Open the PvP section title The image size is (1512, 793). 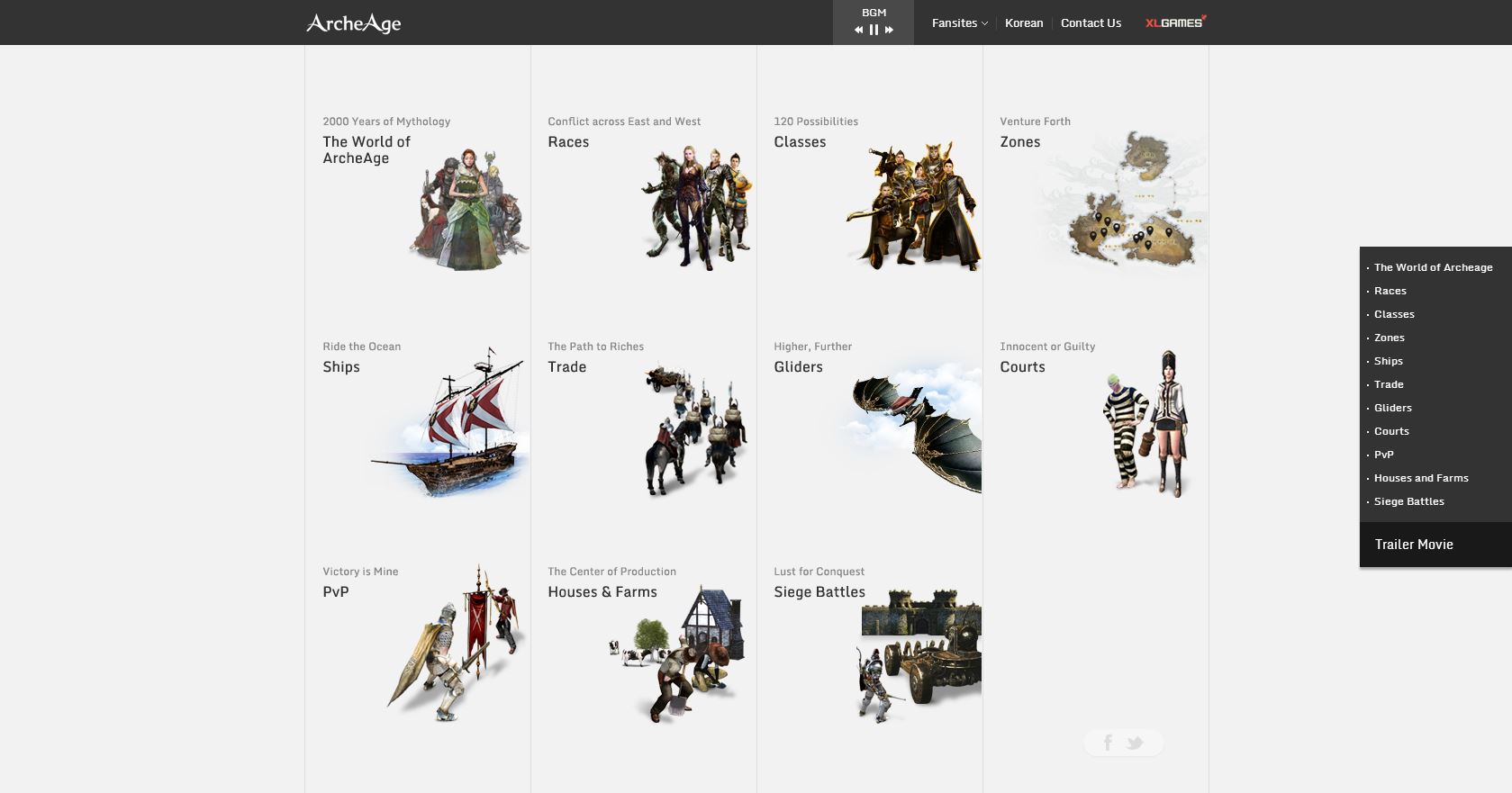(336, 591)
